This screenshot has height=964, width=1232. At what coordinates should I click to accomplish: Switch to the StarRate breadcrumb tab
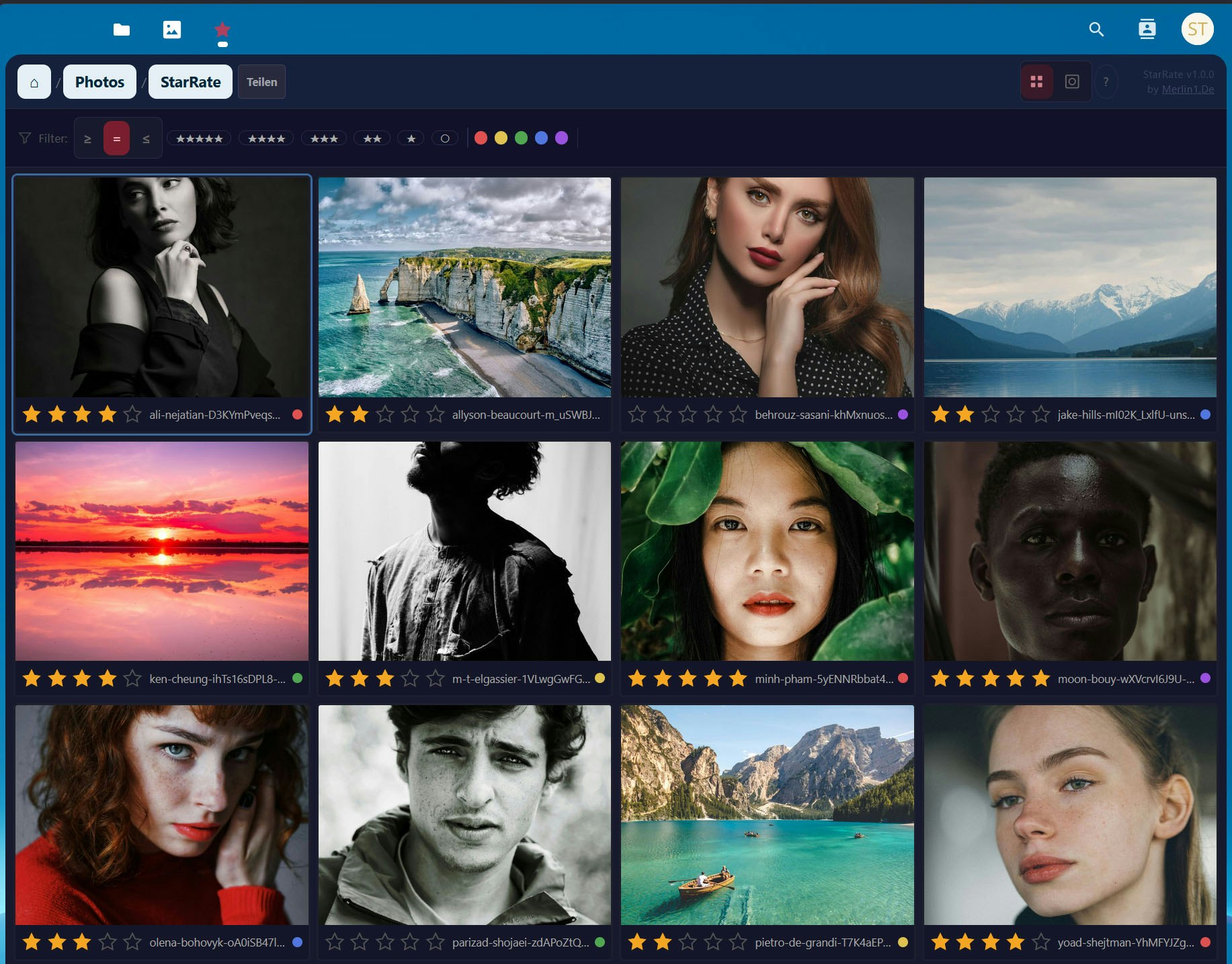190,81
